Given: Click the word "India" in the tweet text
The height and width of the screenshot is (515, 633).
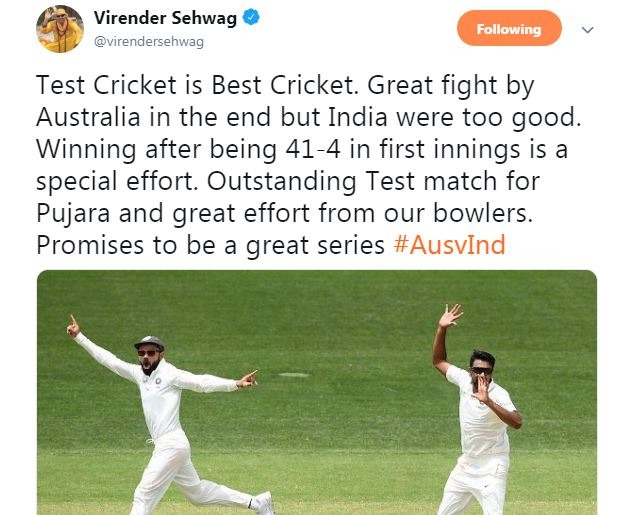Looking at the screenshot, I should [x=358, y=117].
